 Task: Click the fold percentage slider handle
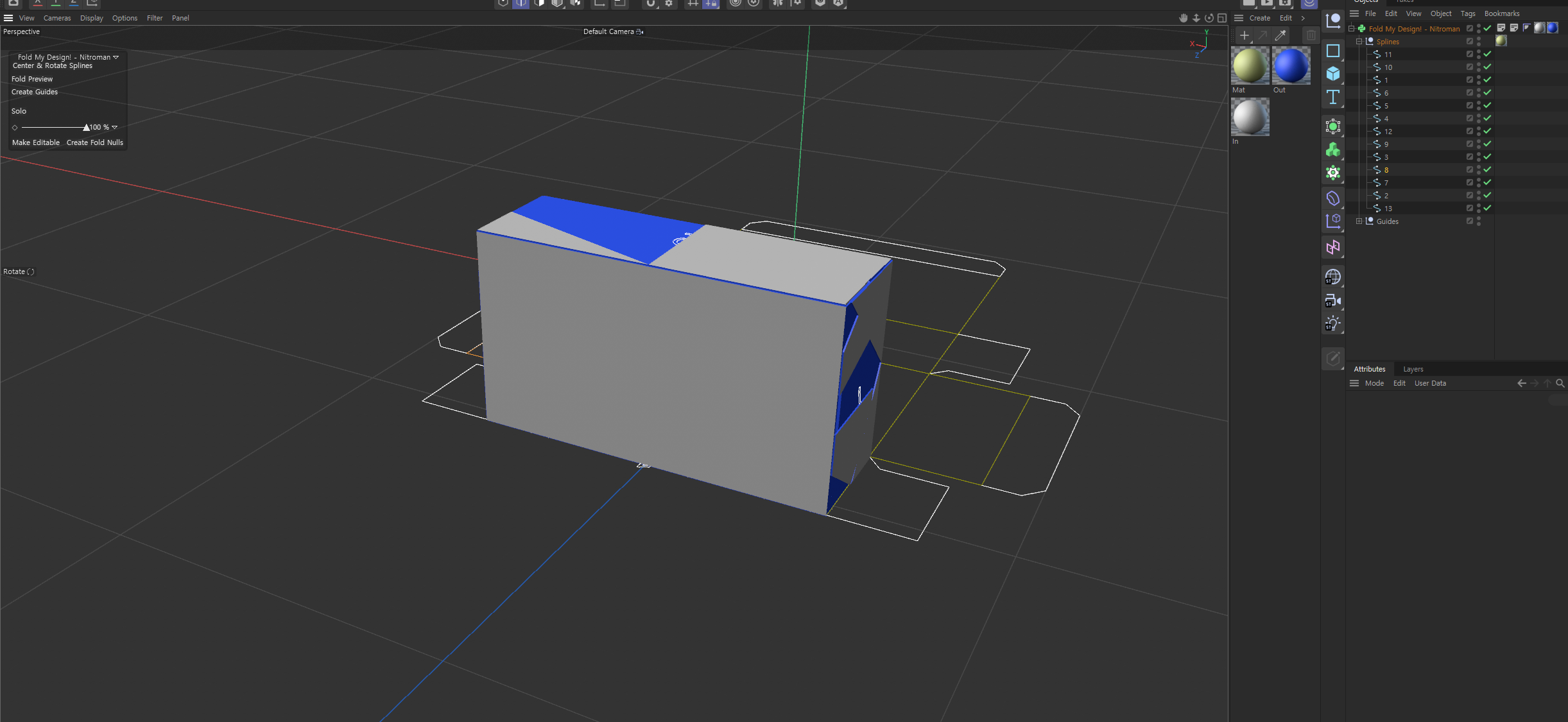[87, 127]
